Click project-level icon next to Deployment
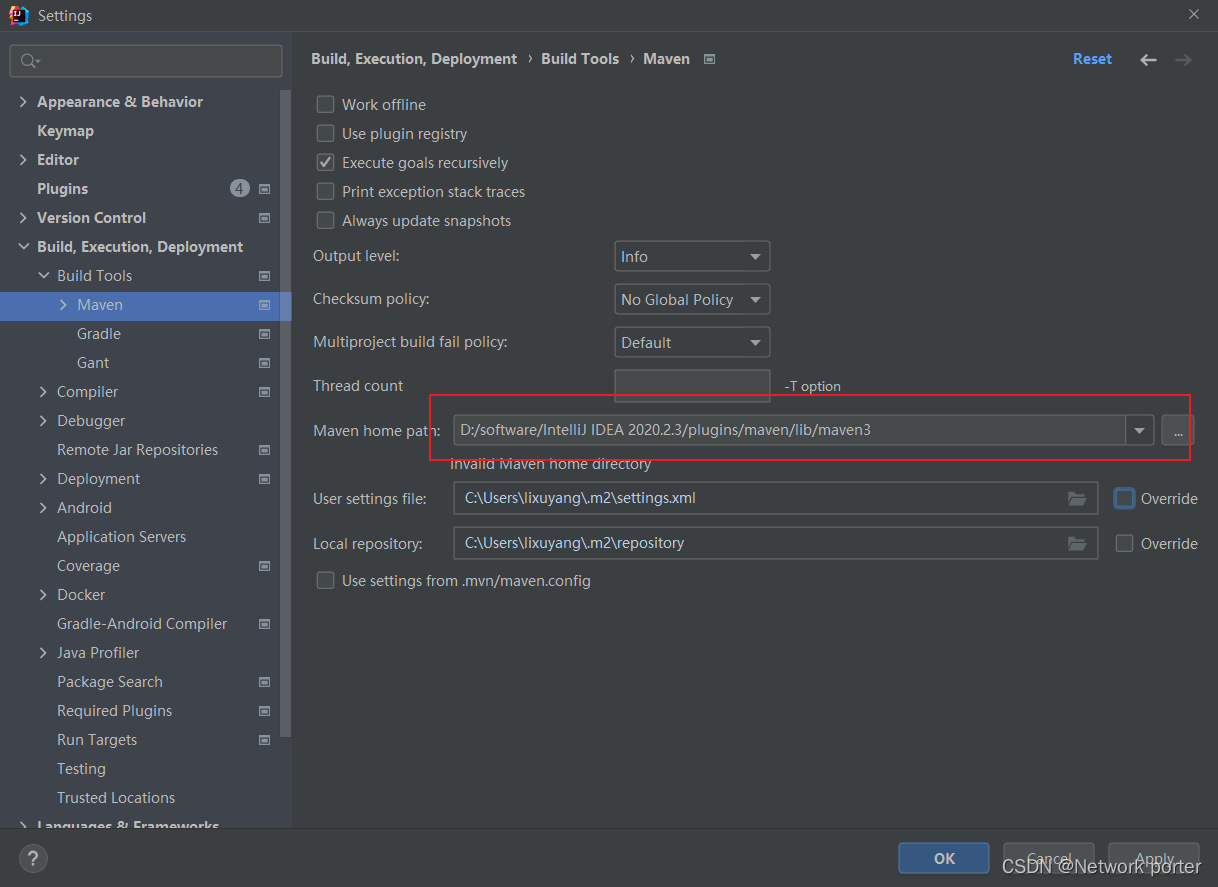 [265, 479]
